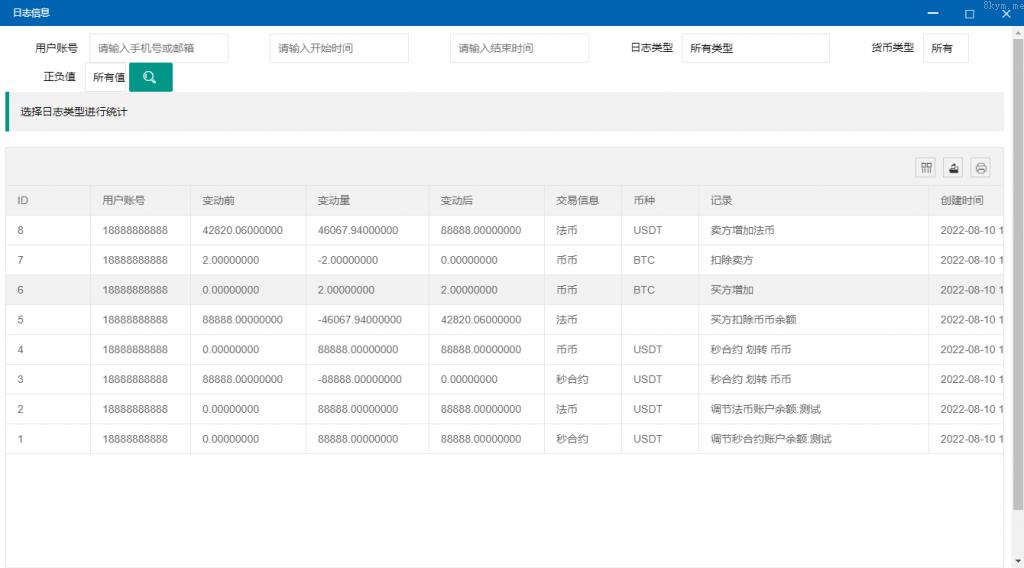The image size is (1024, 568).
Task: Open the 货币类型 dropdown
Action: (x=945, y=48)
